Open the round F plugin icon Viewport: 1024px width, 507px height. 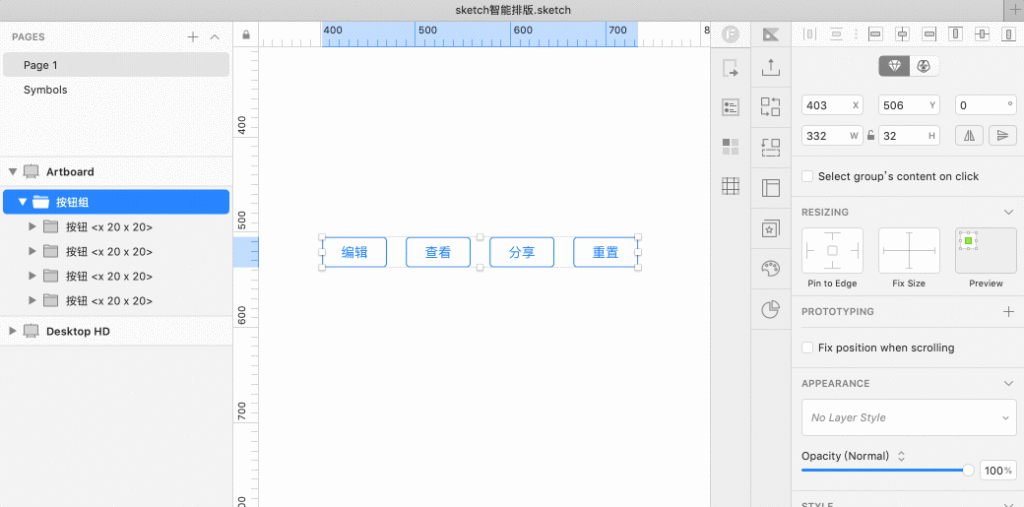click(x=730, y=35)
